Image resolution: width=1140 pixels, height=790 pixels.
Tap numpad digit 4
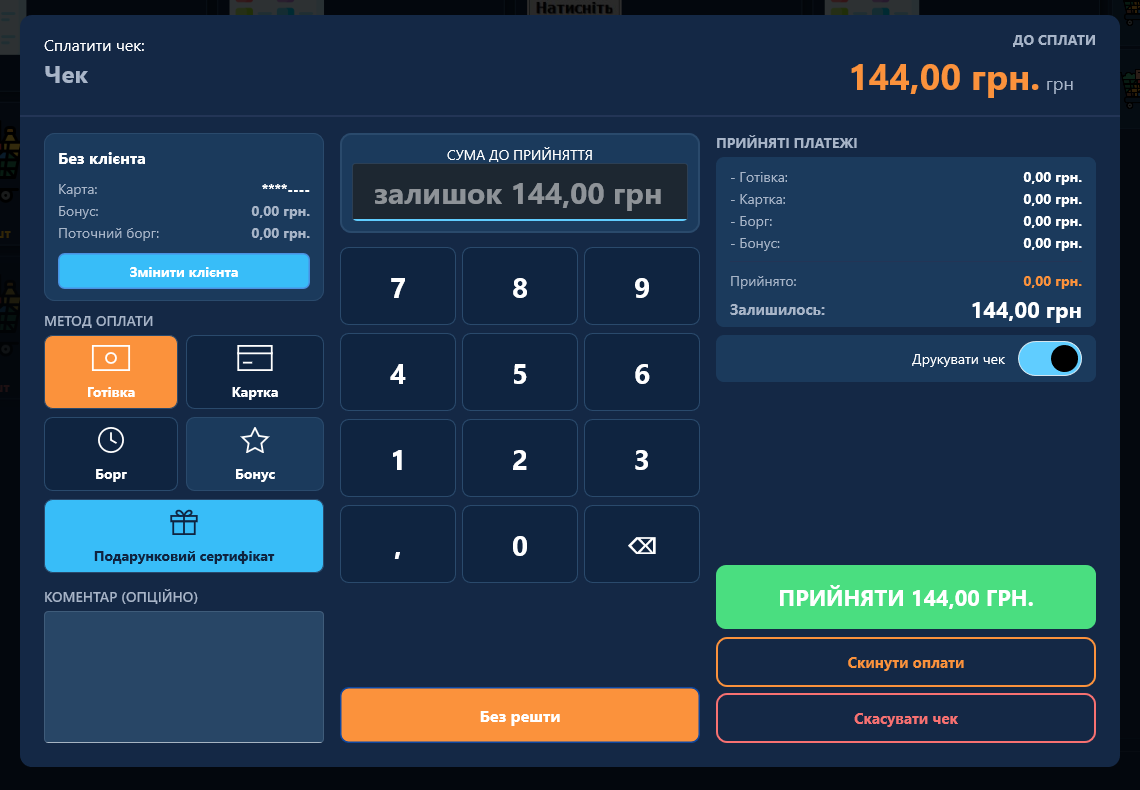click(x=398, y=373)
